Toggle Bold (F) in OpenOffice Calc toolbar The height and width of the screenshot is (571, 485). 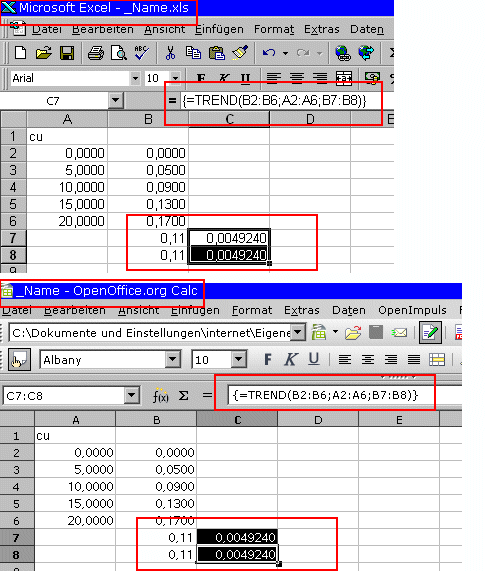[x=268, y=360]
